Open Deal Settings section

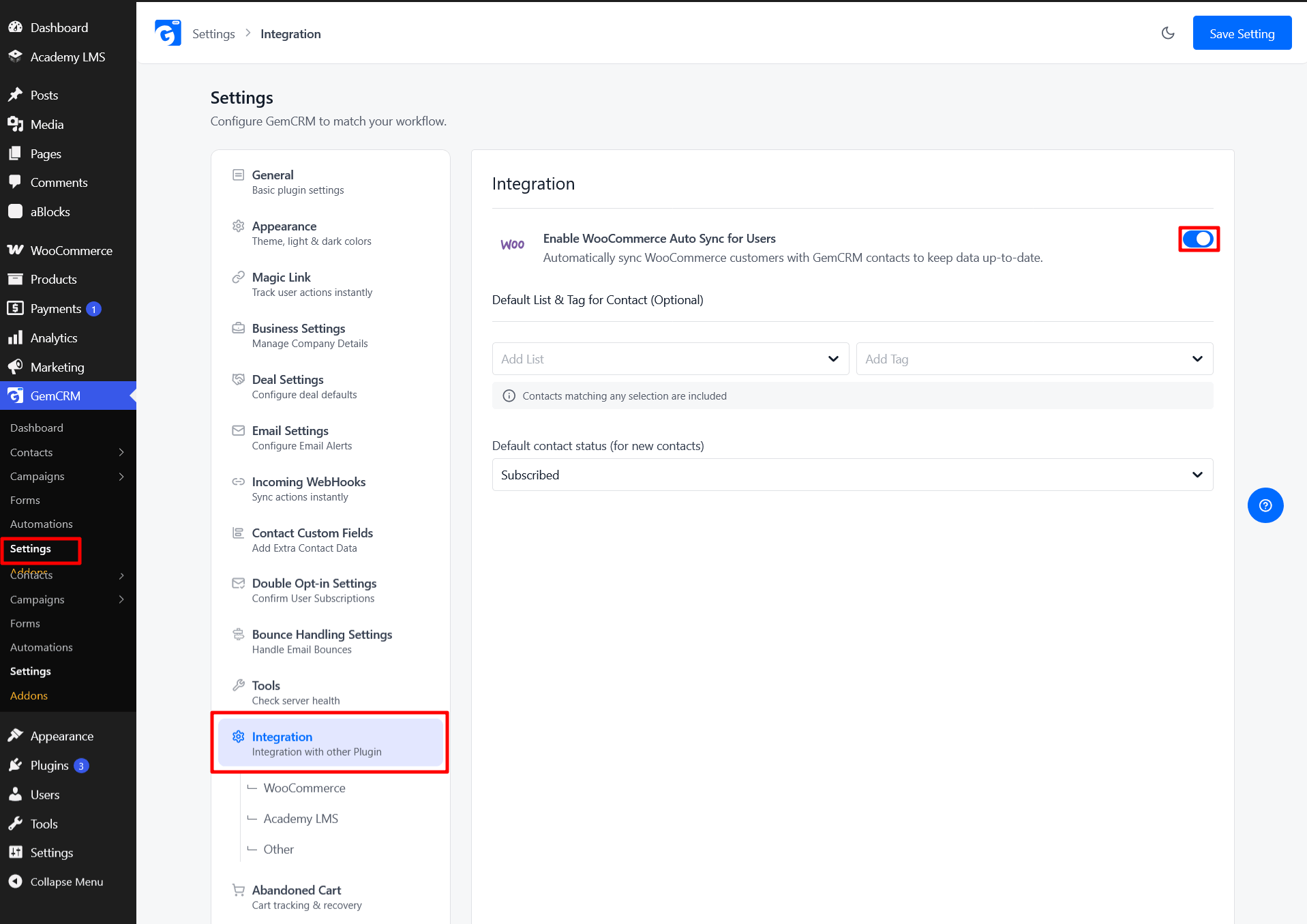331,387
